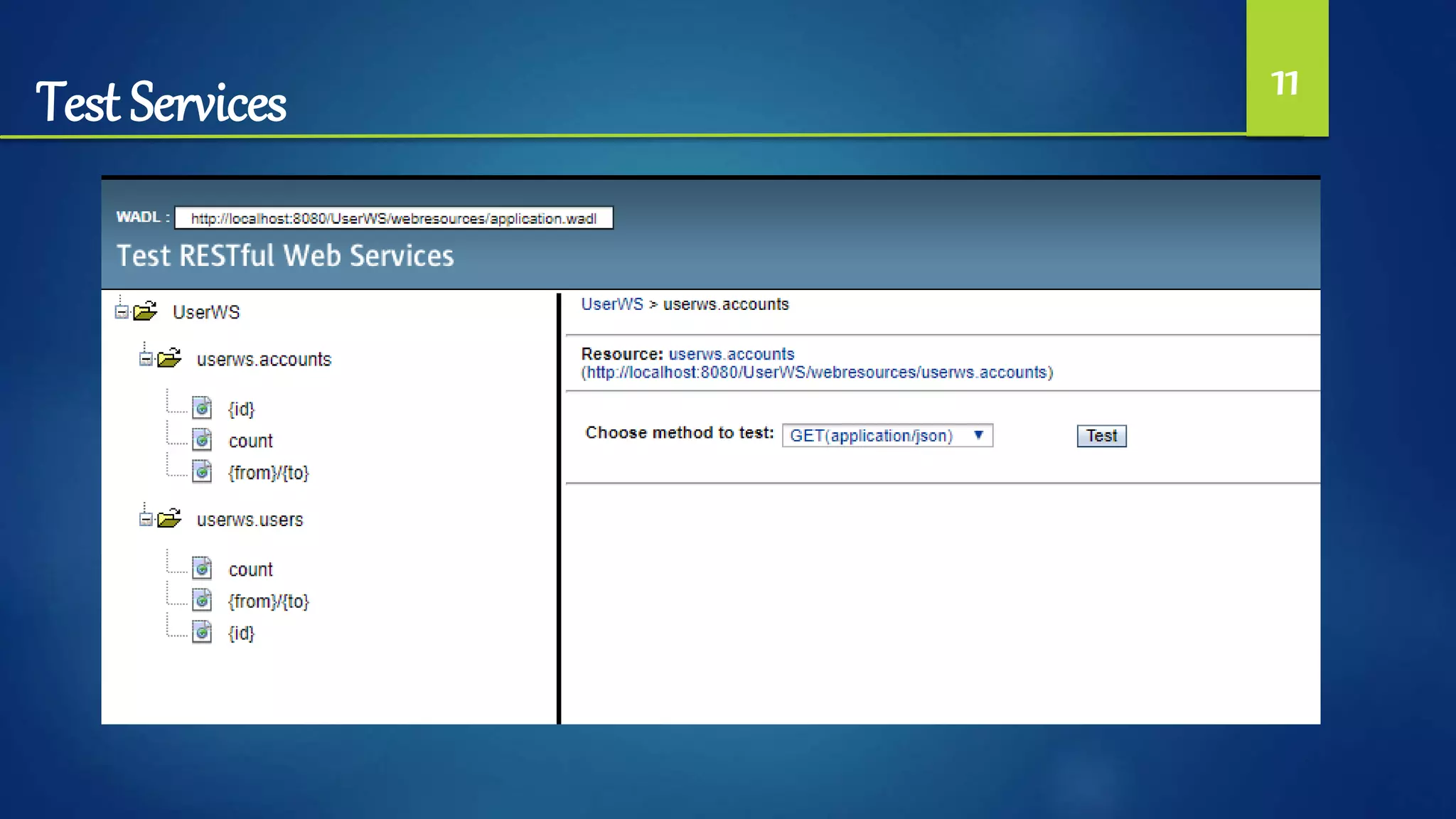Collapse the userws.users tree node
Viewport: 1456px width, 819px height.
tap(146, 520)
